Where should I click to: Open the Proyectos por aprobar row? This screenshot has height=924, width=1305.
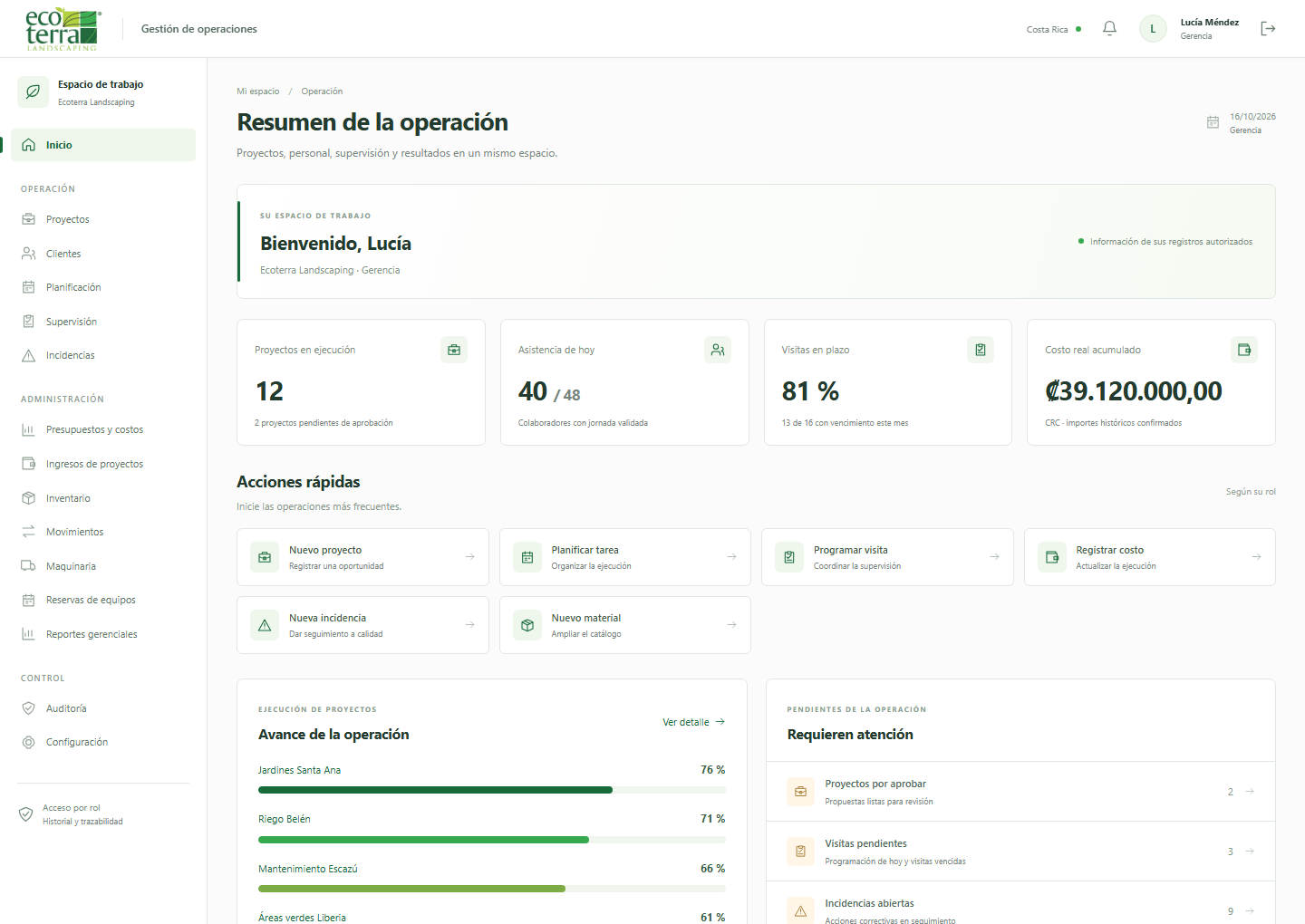coord(1020,792)
